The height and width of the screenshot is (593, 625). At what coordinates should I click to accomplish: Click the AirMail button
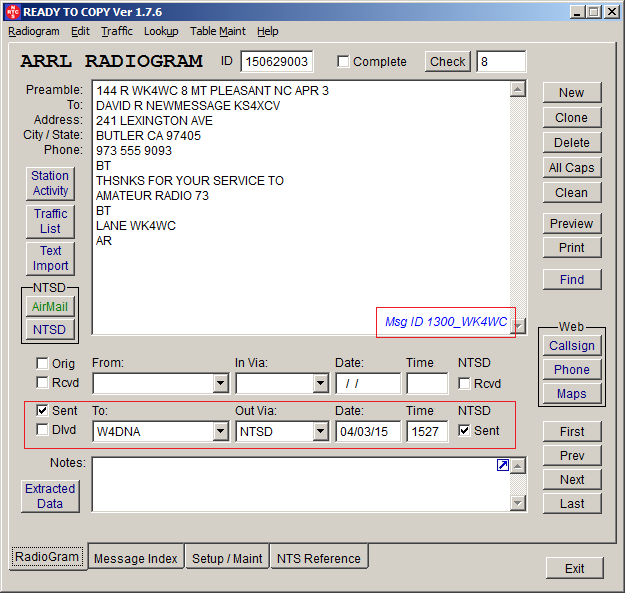50,306
